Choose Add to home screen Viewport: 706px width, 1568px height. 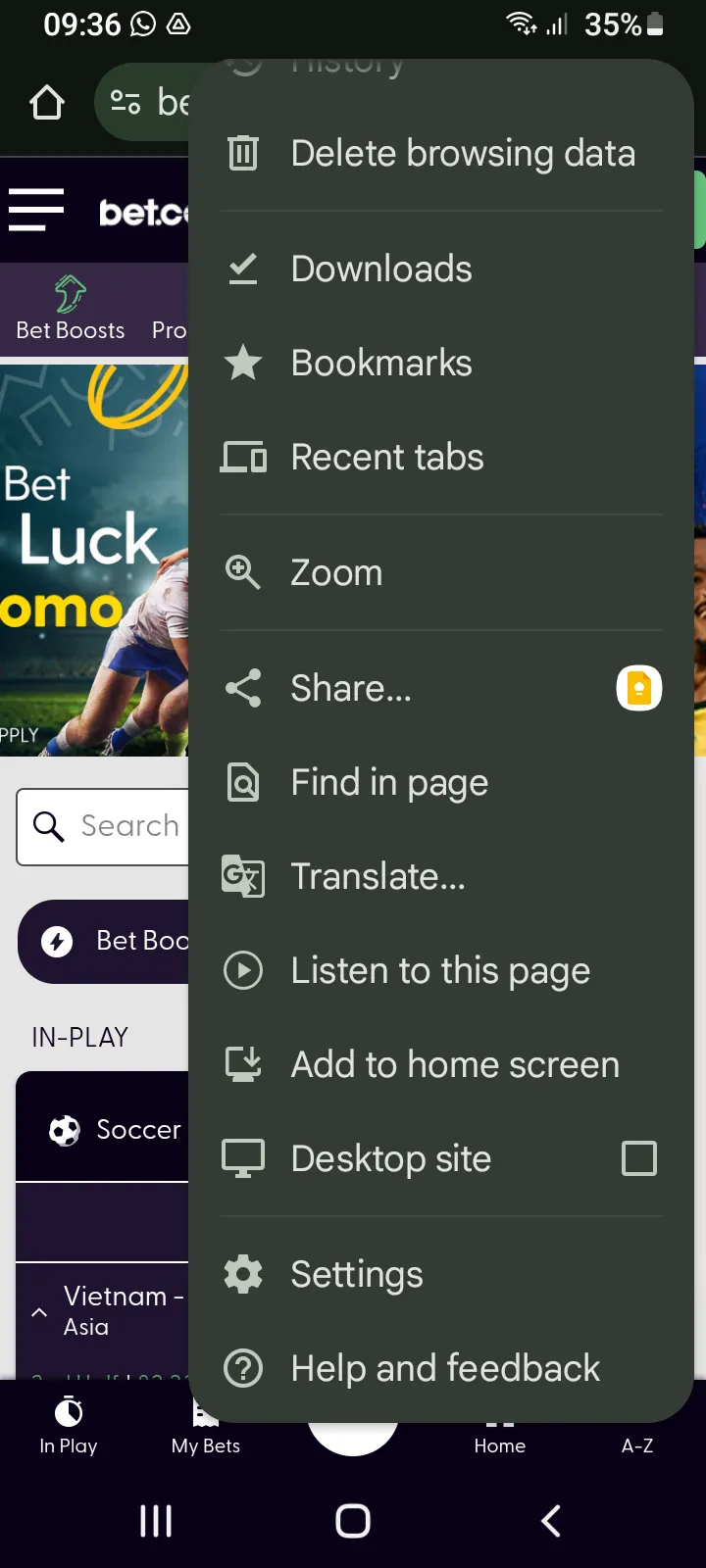[x=453, y=1064]
